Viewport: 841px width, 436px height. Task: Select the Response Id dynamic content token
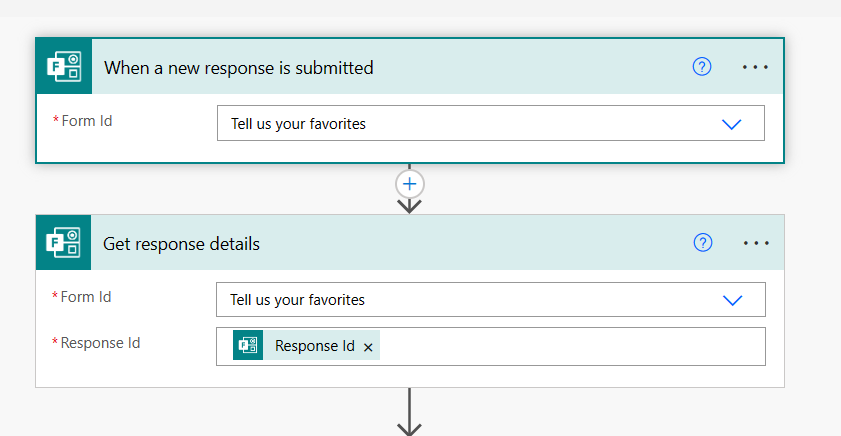tap(314, 346)
